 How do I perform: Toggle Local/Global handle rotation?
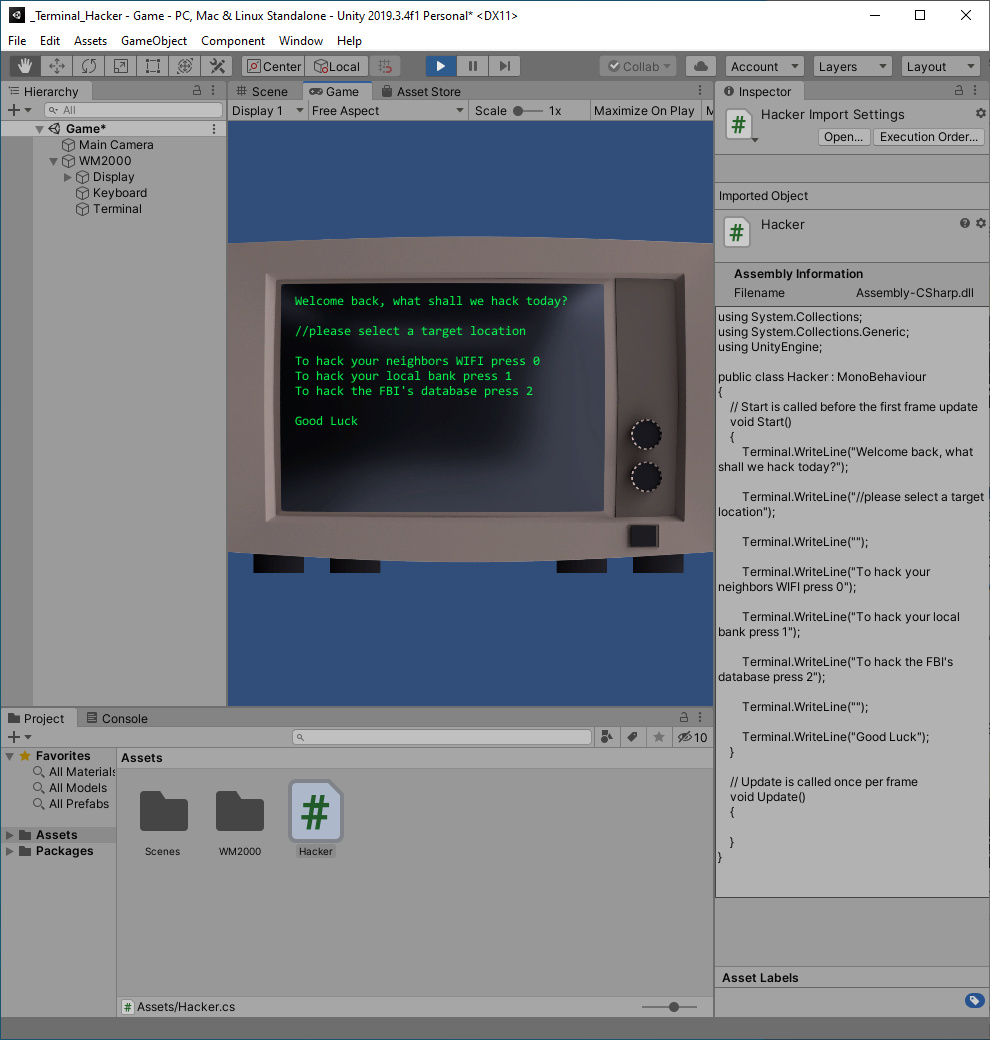point(336,66)
